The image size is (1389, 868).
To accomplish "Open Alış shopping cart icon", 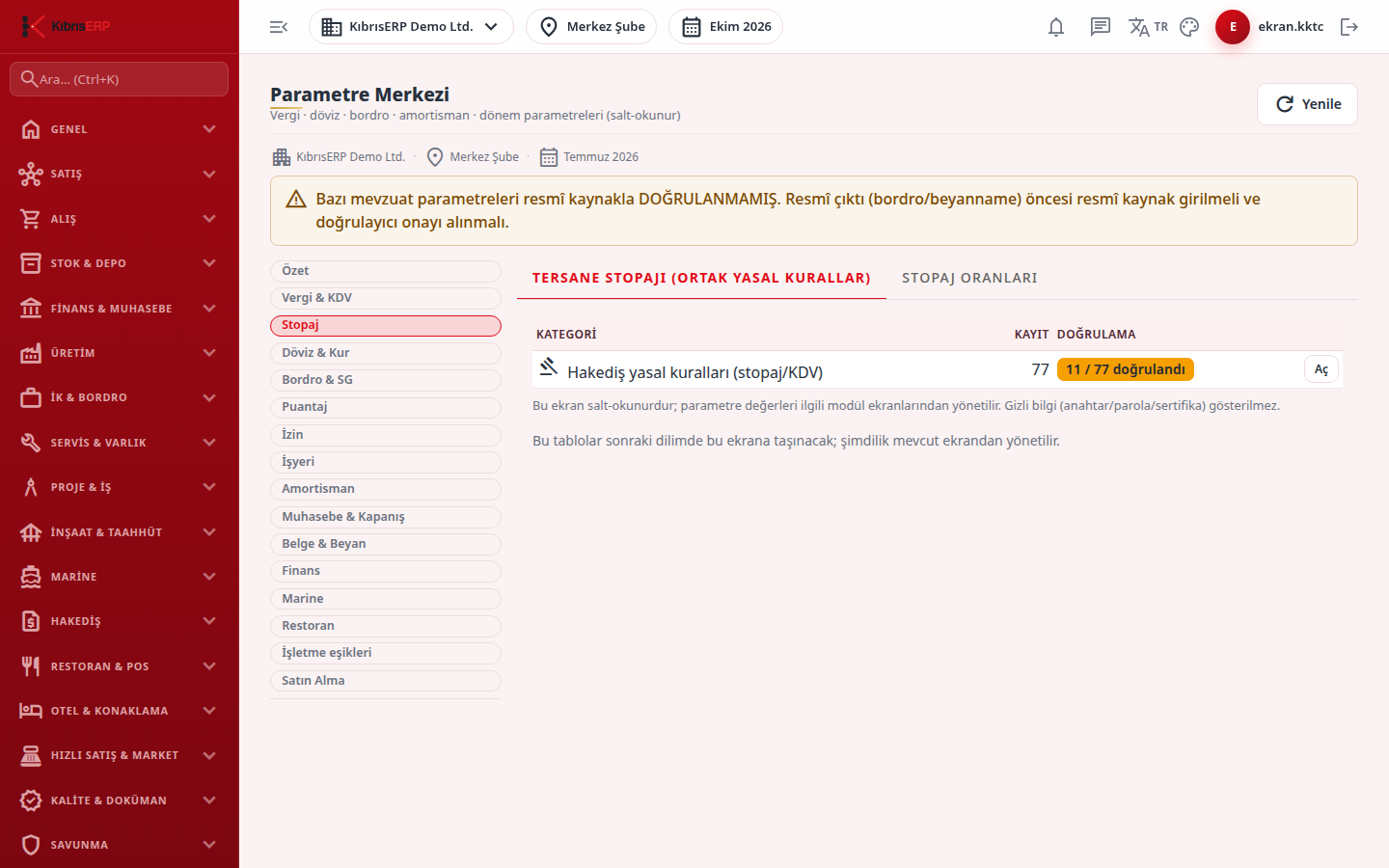I will point(31,219).
